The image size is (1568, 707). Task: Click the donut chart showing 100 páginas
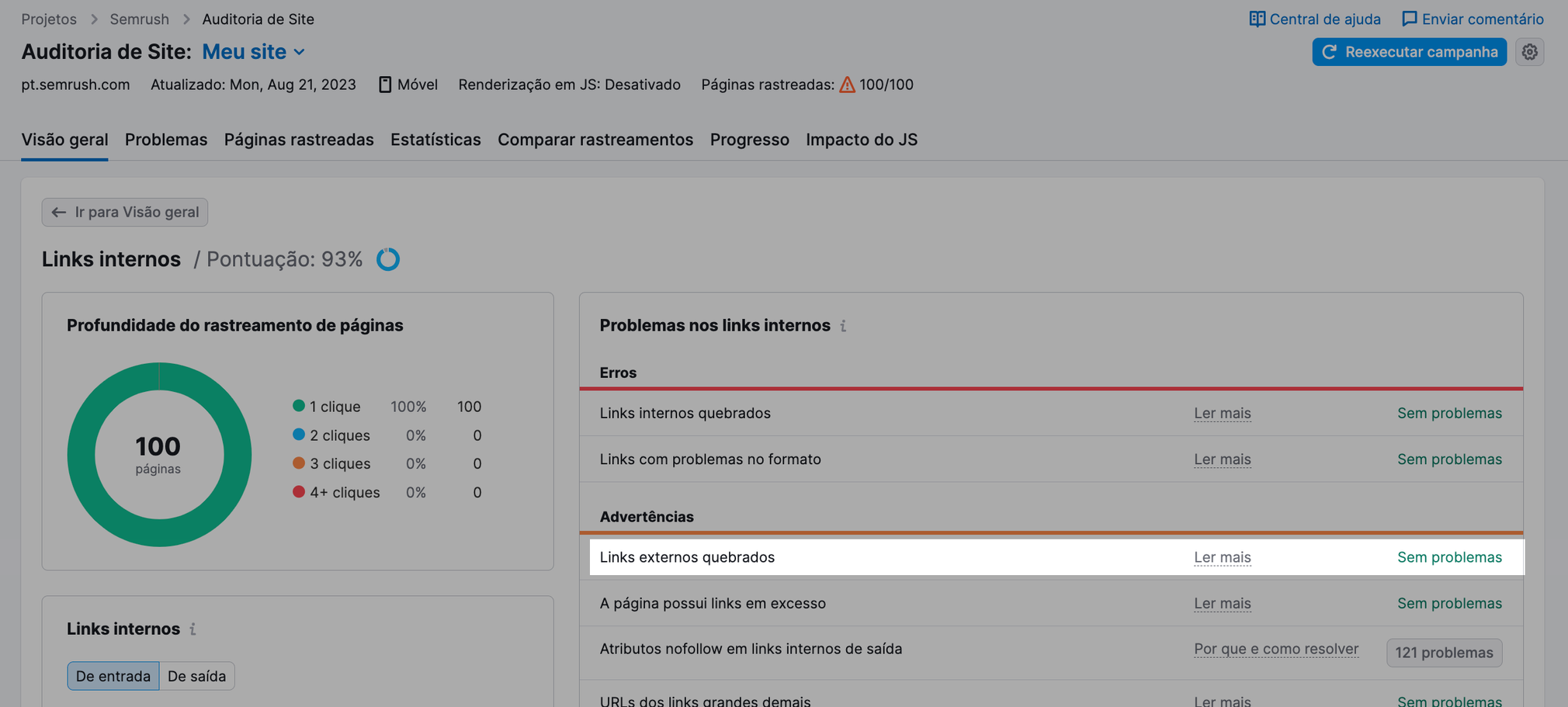click(x=159, y=454)
